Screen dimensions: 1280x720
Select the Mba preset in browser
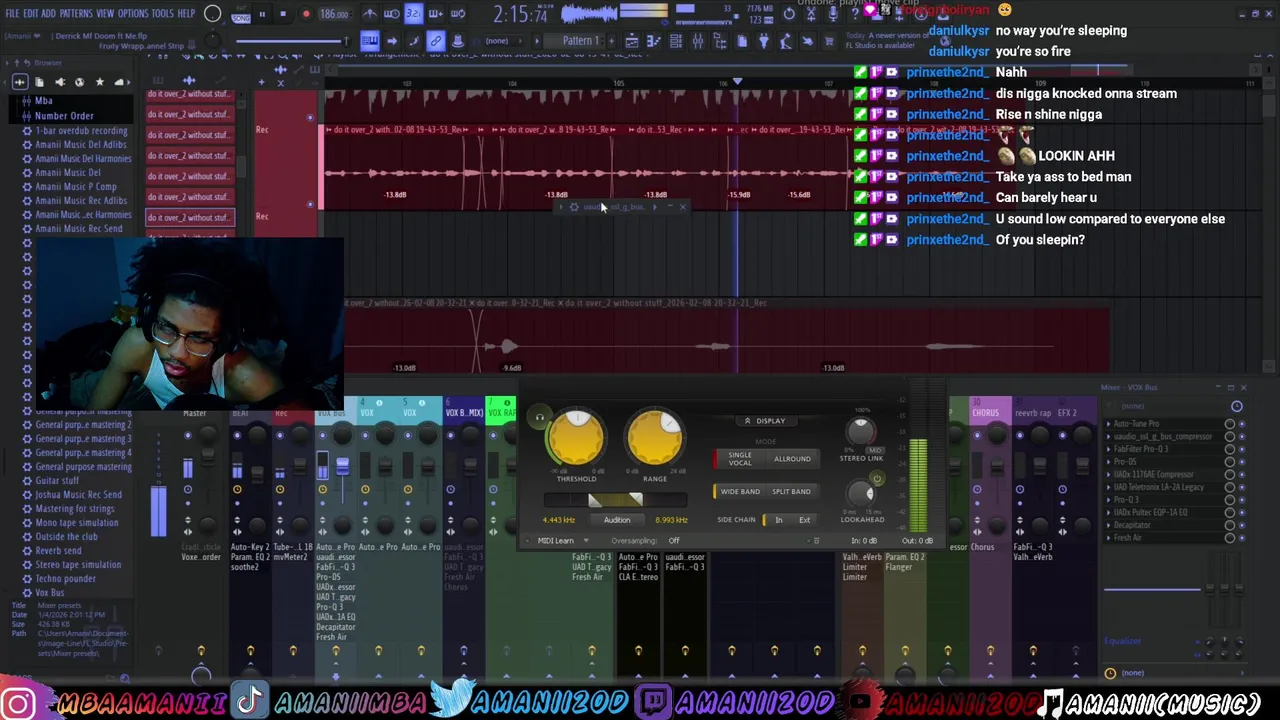point(44,101)
